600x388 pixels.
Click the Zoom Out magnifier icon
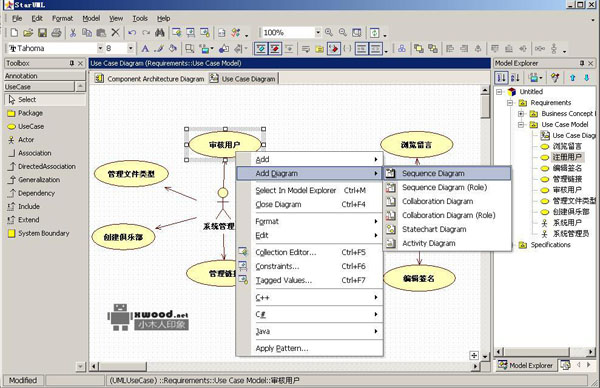(342, 33)
